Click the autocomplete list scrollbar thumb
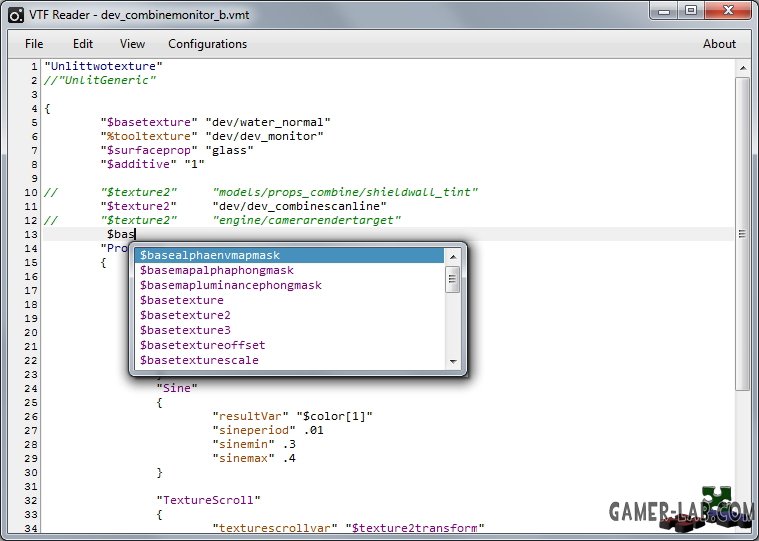759x541 pixels. click(453, 279)
